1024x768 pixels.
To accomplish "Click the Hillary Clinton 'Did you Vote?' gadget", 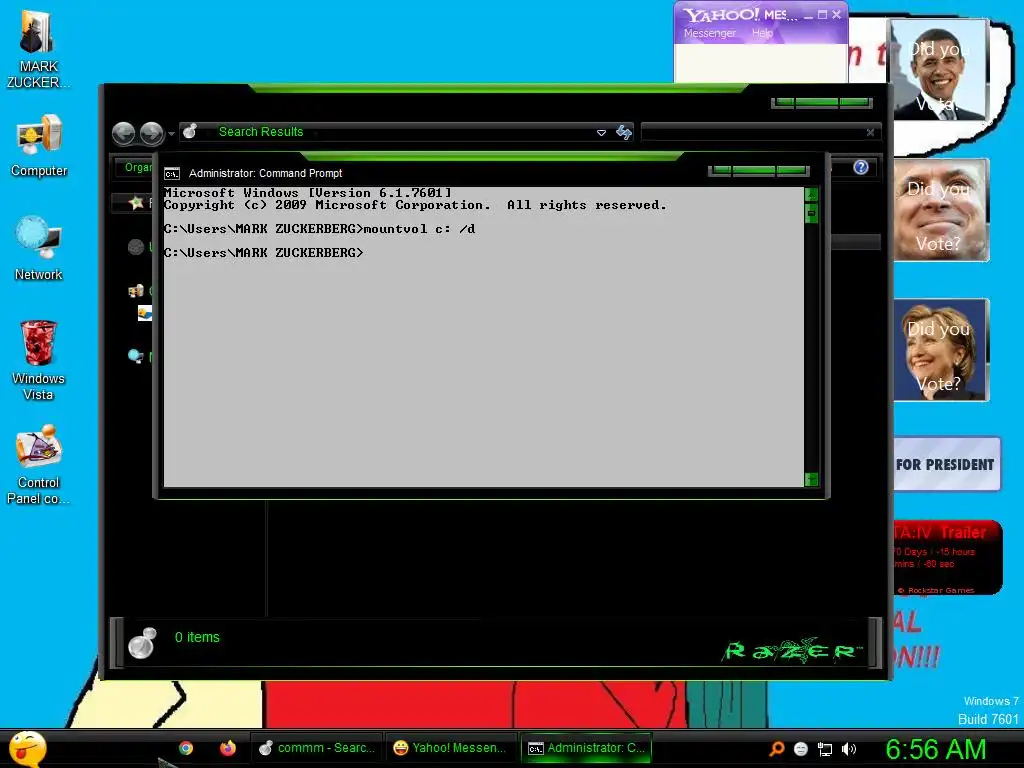I will 941,349.
